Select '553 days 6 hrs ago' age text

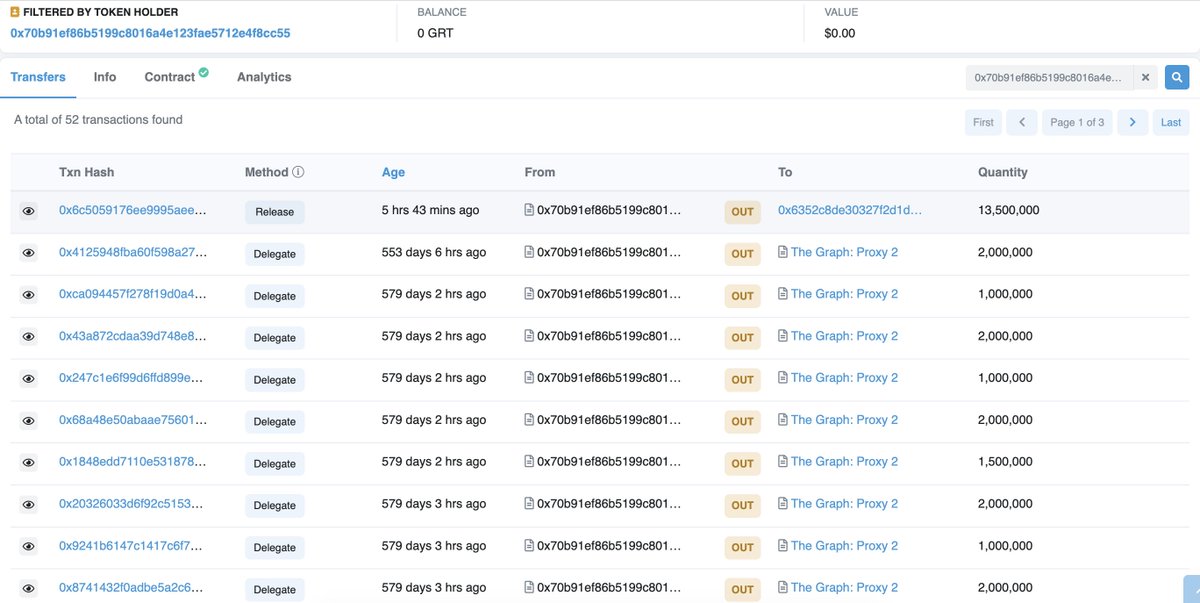coord(434,253)
